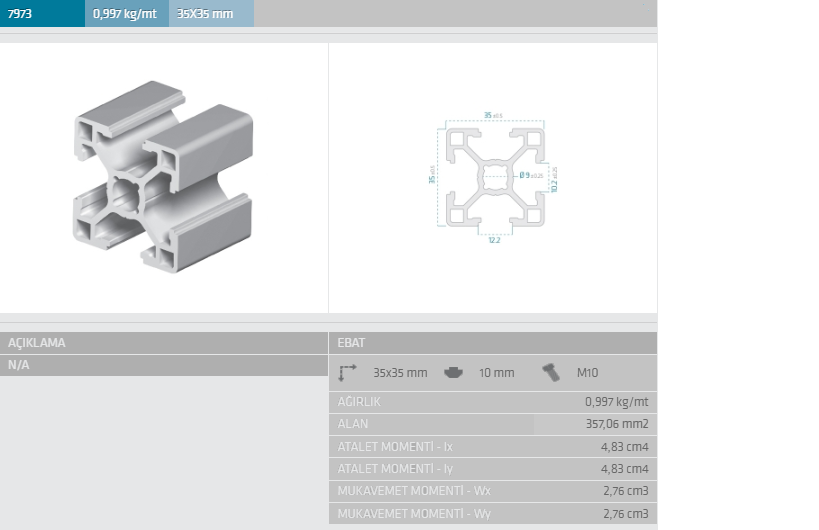
Task: Click the Wy value 2,76 cm3
Action: tap(626, 513)
